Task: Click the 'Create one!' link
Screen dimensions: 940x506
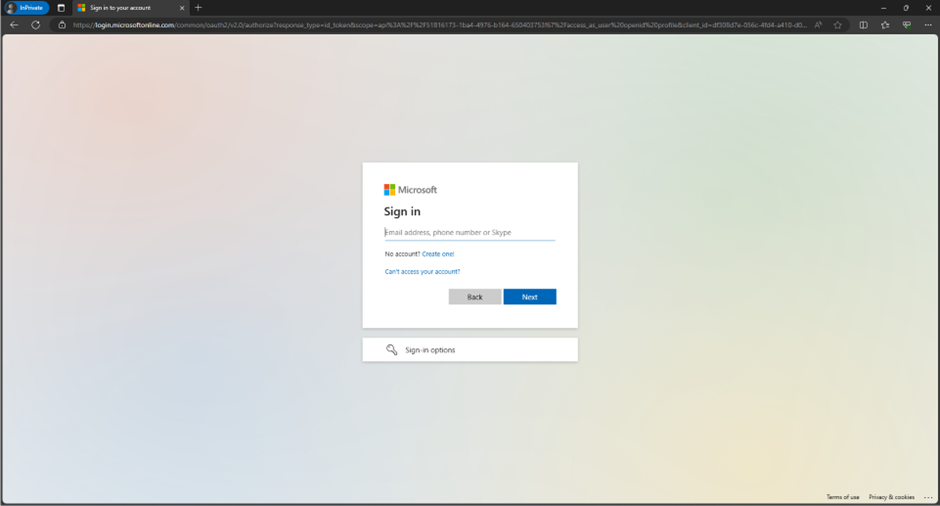Action: (438, 254)
